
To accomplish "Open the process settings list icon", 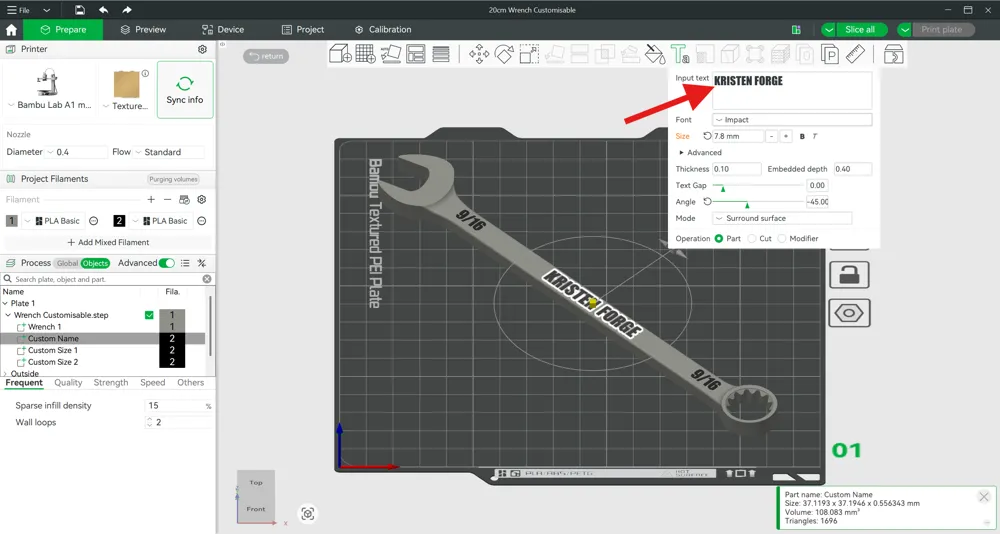I will (x=185, y=263).
